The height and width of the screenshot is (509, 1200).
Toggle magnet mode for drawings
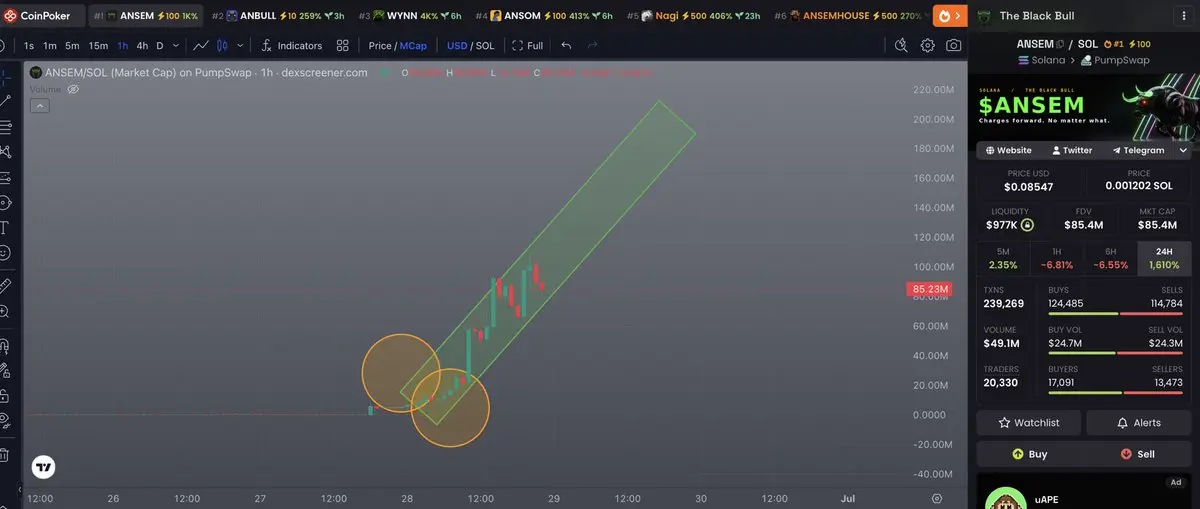5,346
